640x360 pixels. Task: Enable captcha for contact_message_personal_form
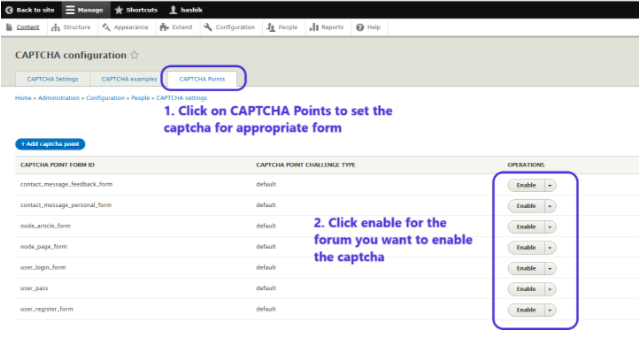tap(526, 206)
